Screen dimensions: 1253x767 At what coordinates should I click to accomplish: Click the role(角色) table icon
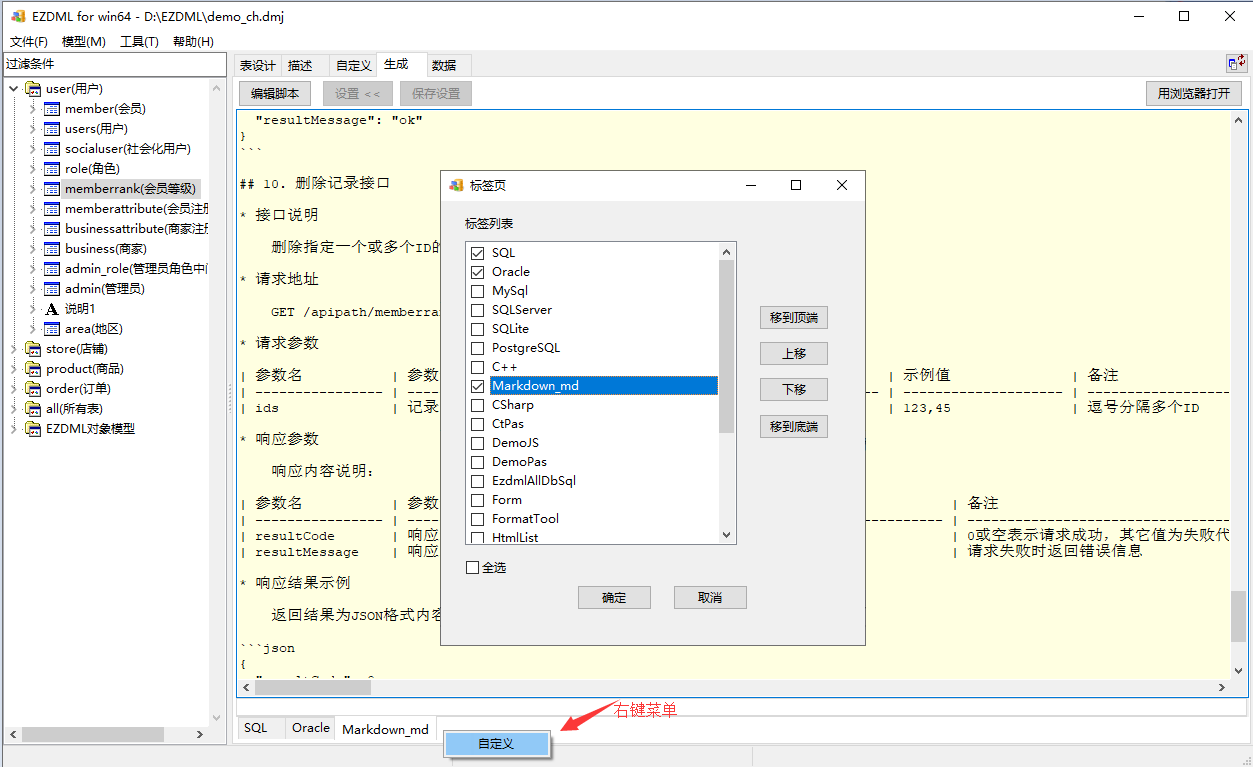tap(52, 169)
